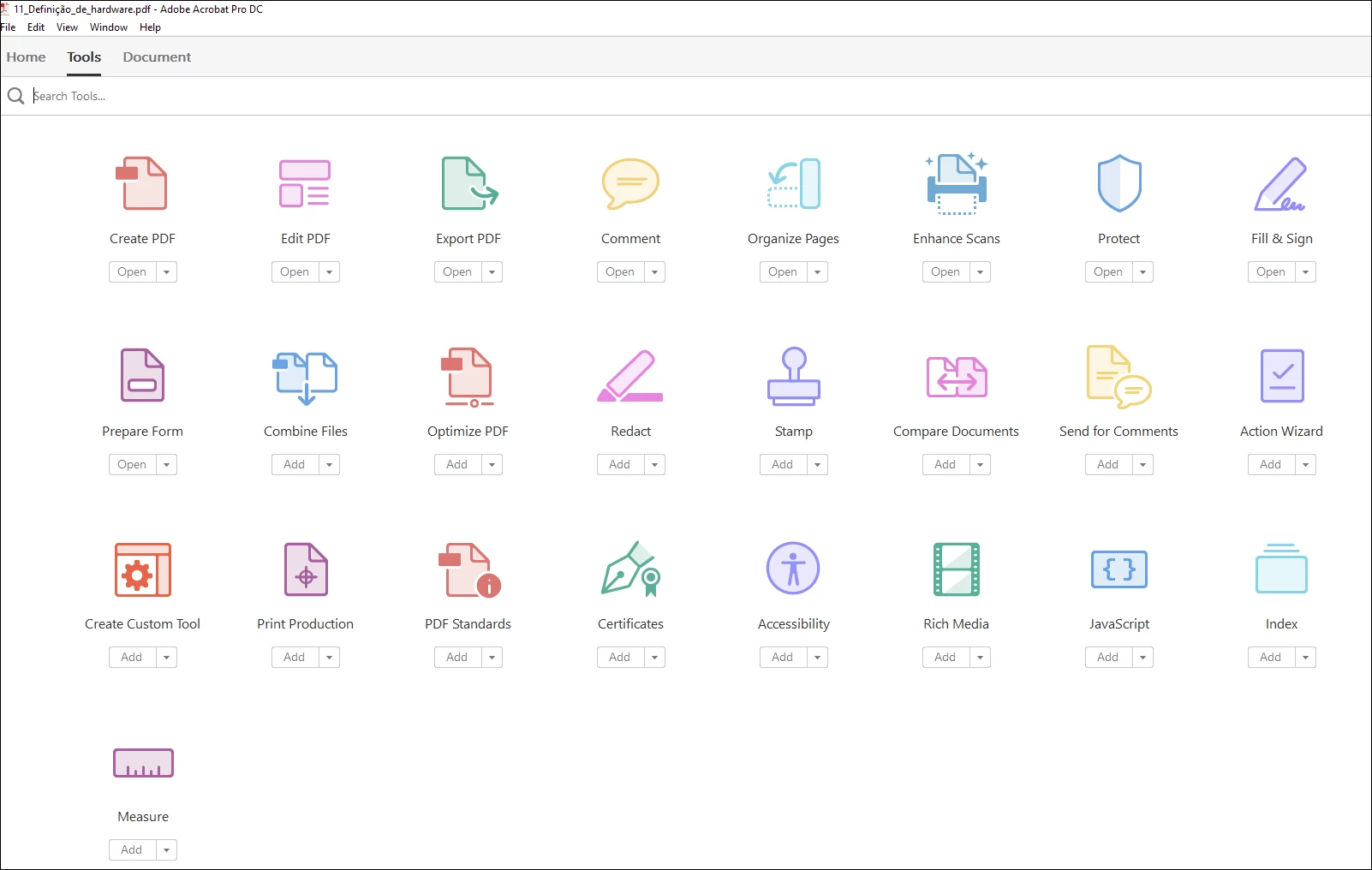This screenshot has height=870, width=1372.
Task: Select the Compare Documents icon
Action: coord(957,377)
